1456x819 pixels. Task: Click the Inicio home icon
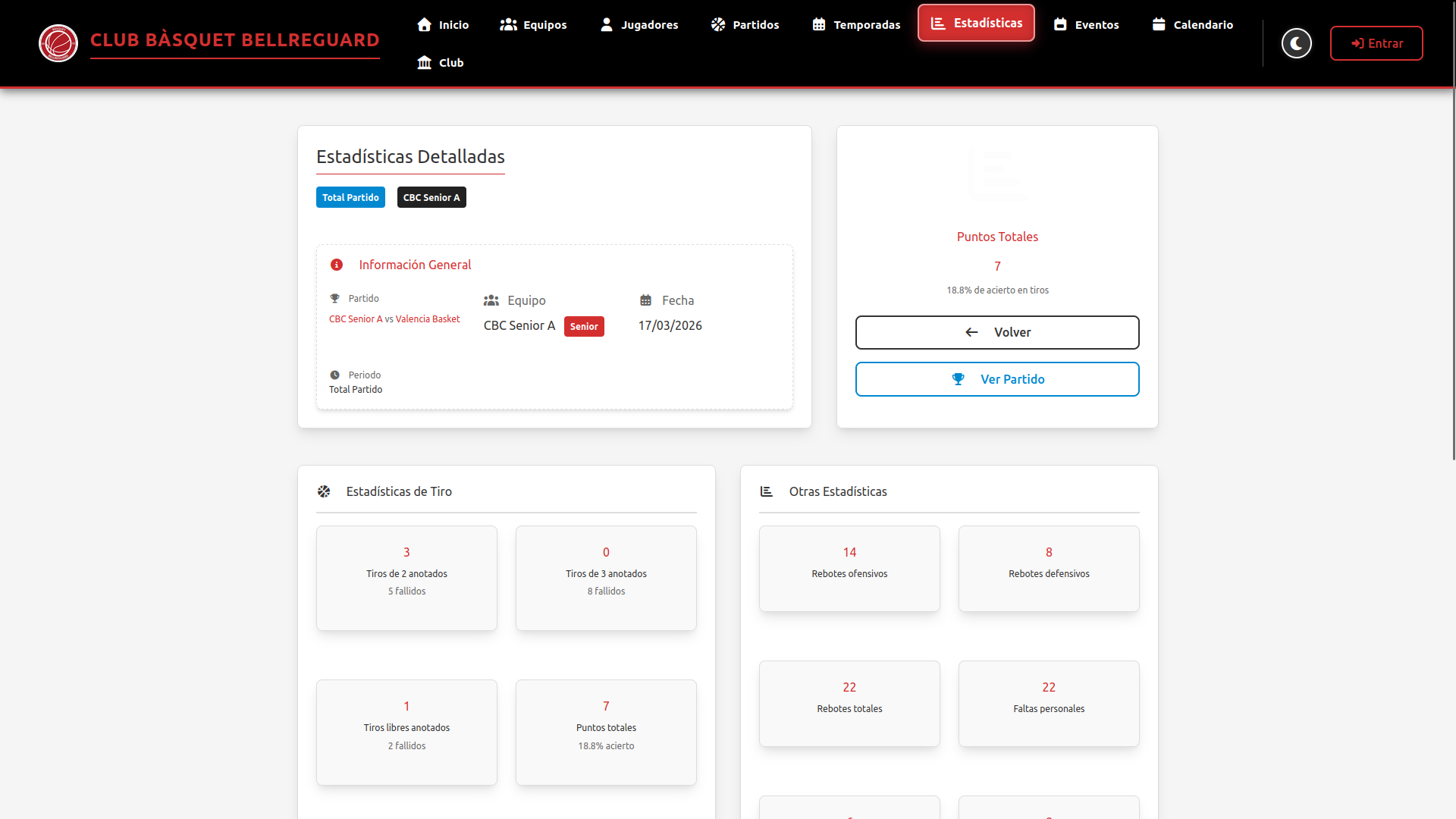tap(424, 24)
